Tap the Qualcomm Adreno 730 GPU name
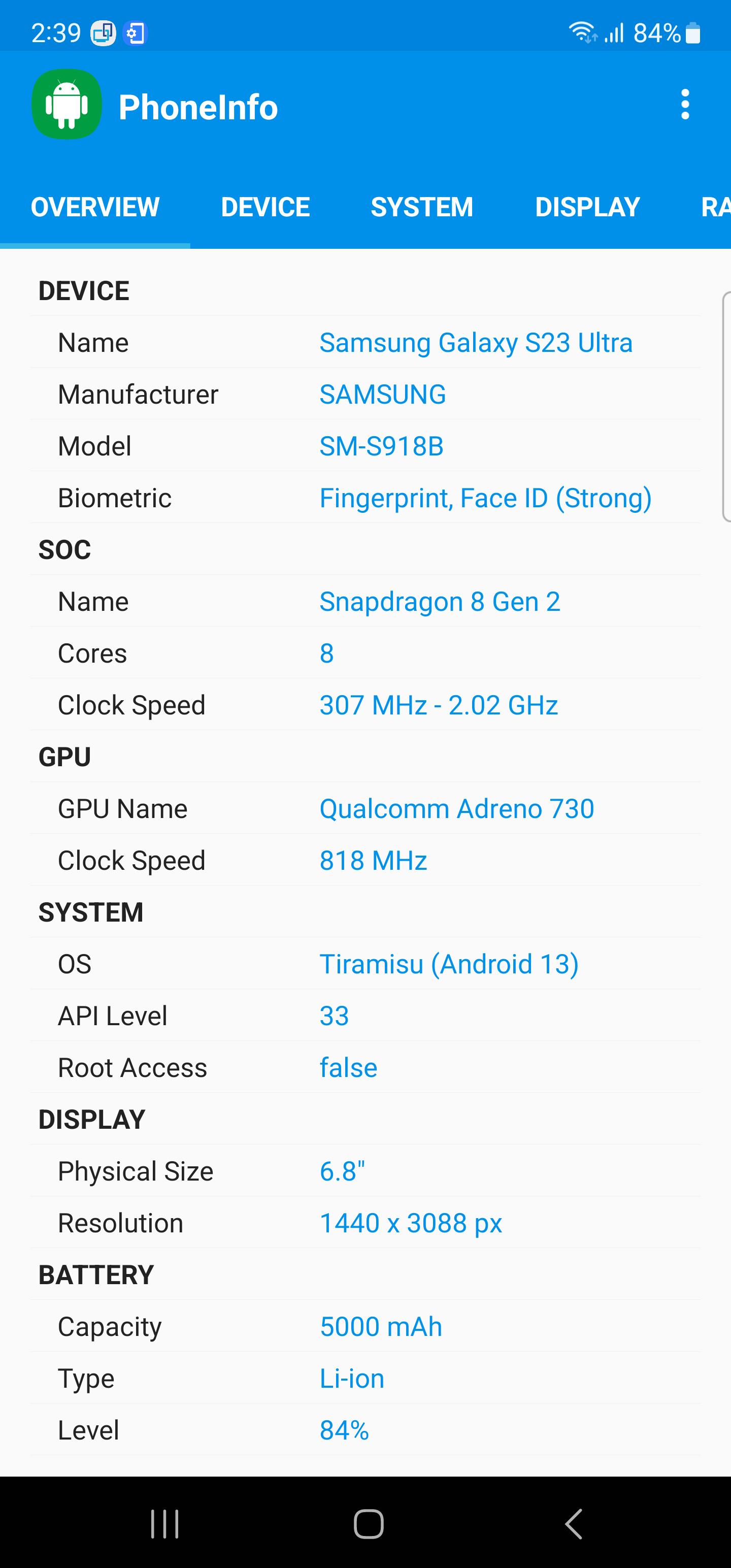 pos(456,809)
